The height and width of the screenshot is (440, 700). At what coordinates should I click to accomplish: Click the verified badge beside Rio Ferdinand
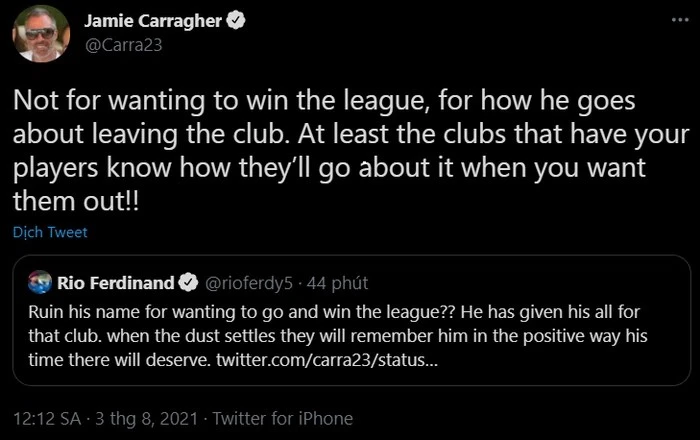(187, 281)
